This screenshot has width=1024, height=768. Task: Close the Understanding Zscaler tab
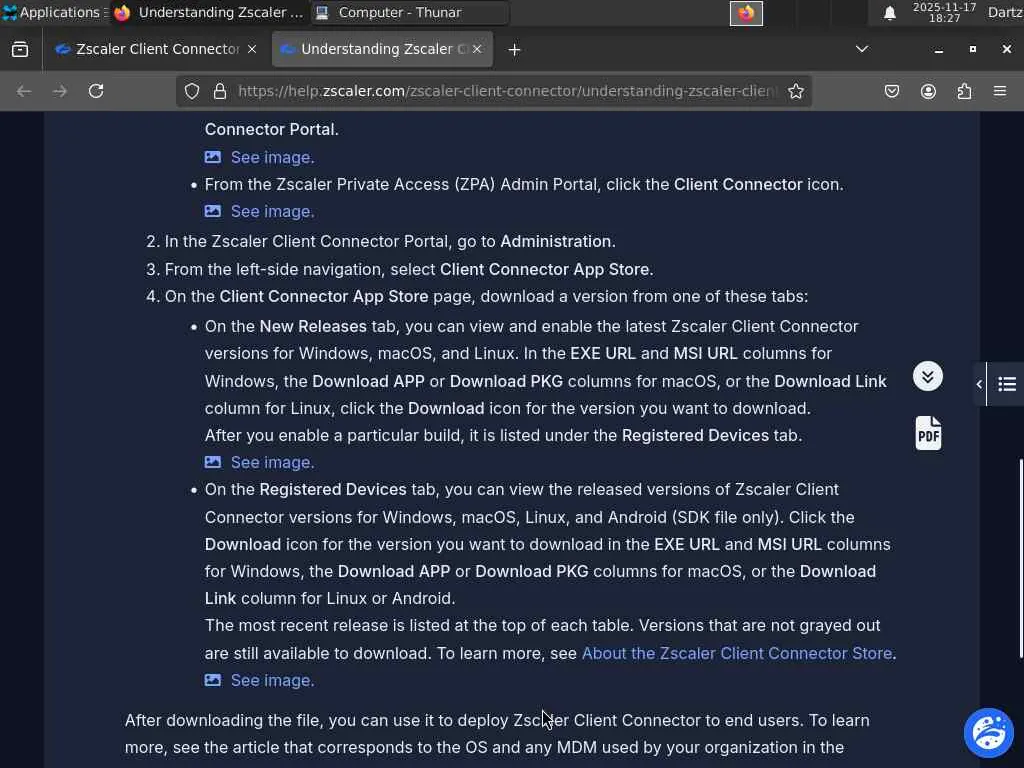[477, 49]
